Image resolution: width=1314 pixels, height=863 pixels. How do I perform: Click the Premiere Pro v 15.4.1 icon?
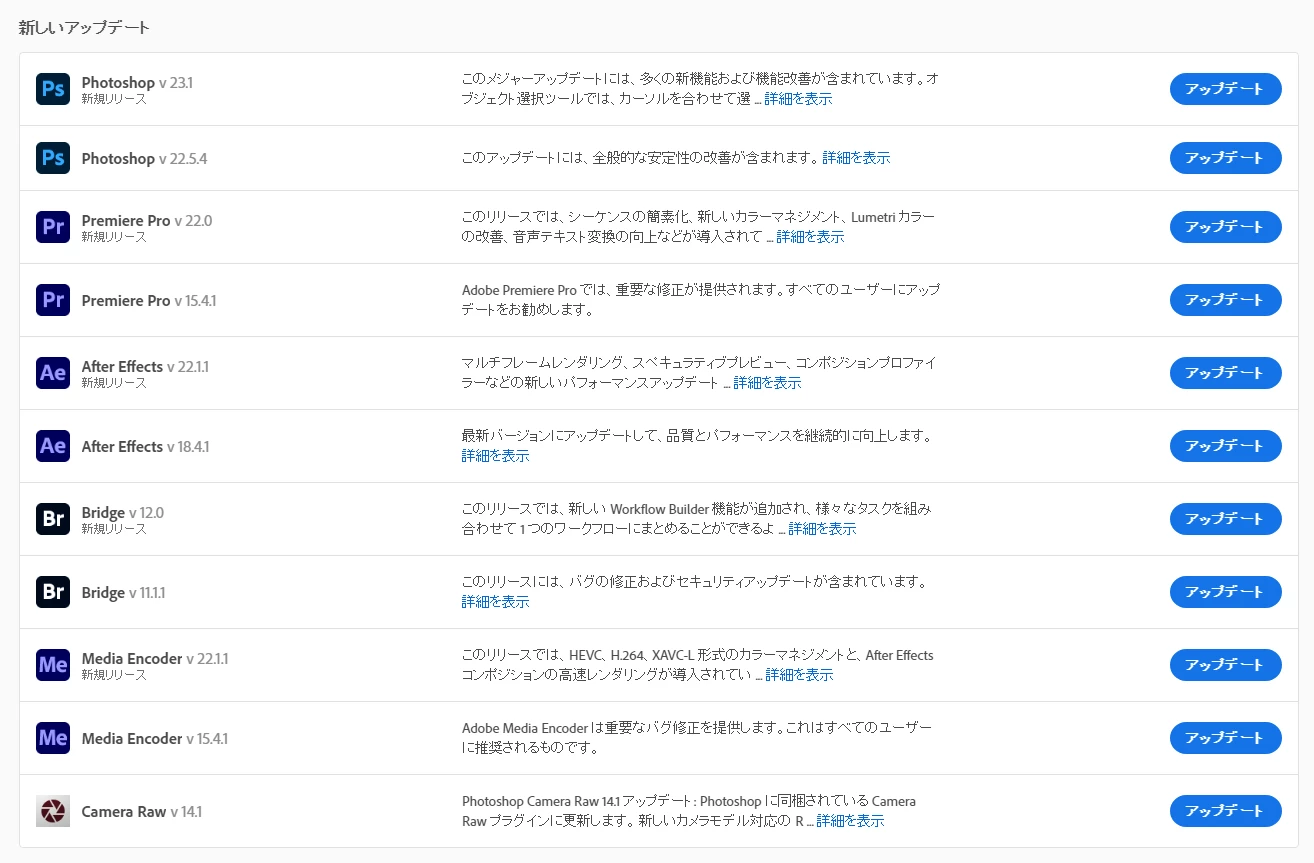53,300
